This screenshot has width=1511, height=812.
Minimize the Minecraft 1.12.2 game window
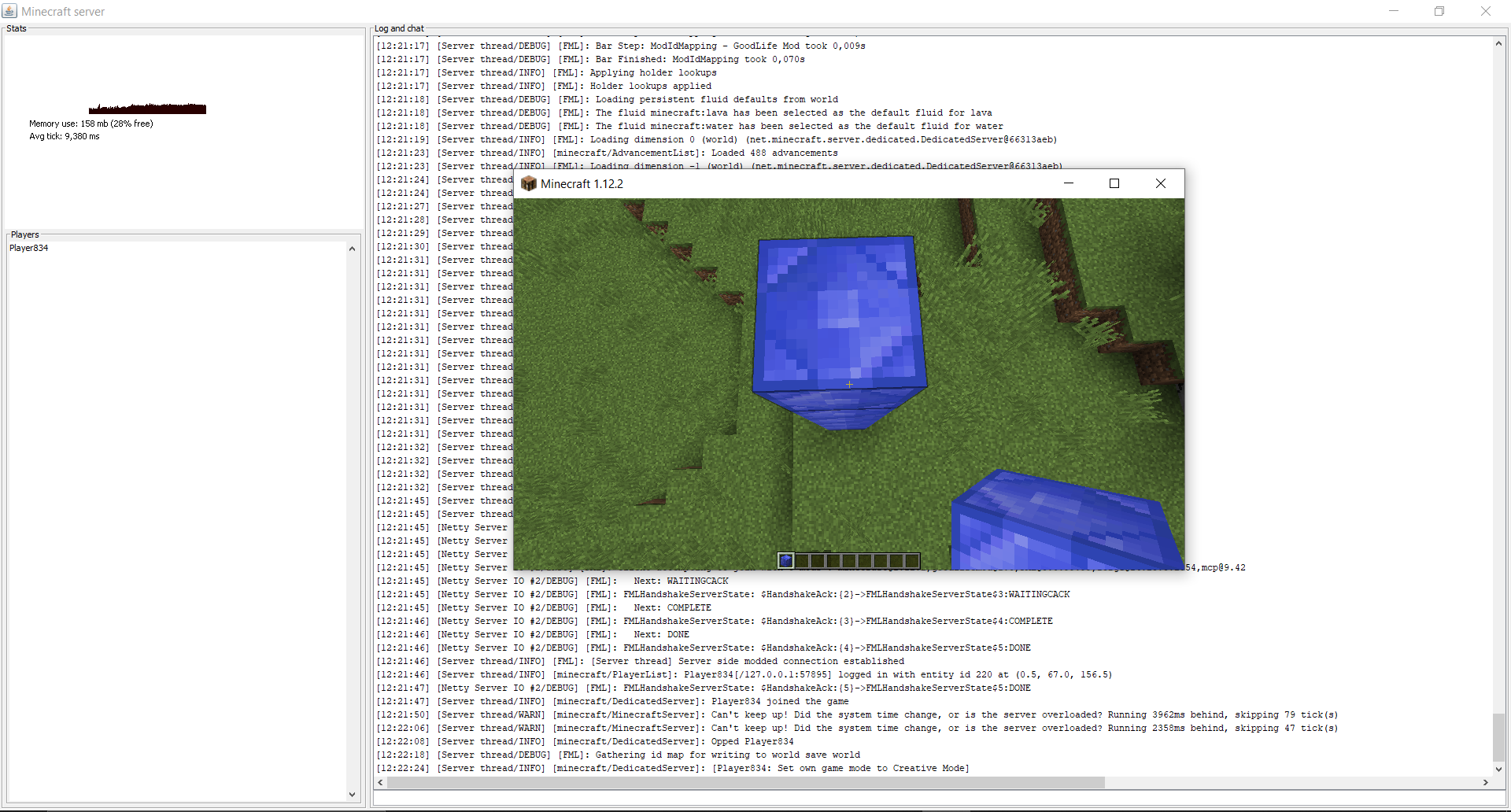[x=1068, y=183]
